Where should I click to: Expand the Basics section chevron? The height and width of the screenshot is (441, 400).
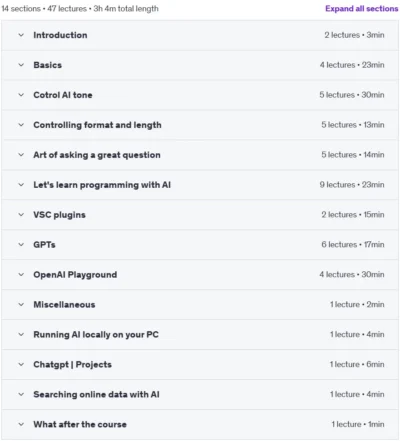click(x=21, y=65)
